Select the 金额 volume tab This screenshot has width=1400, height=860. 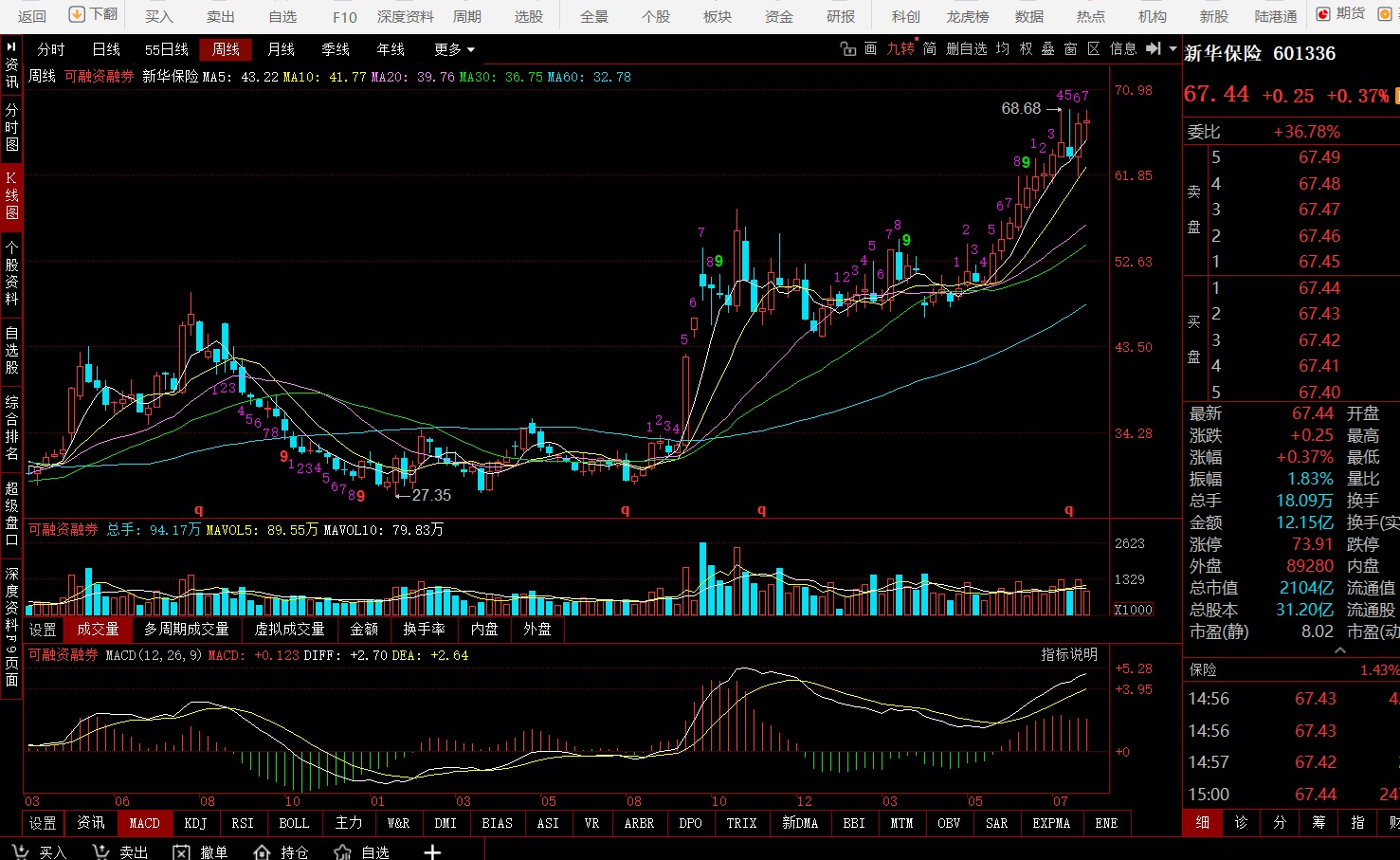[x=364, y=630]
